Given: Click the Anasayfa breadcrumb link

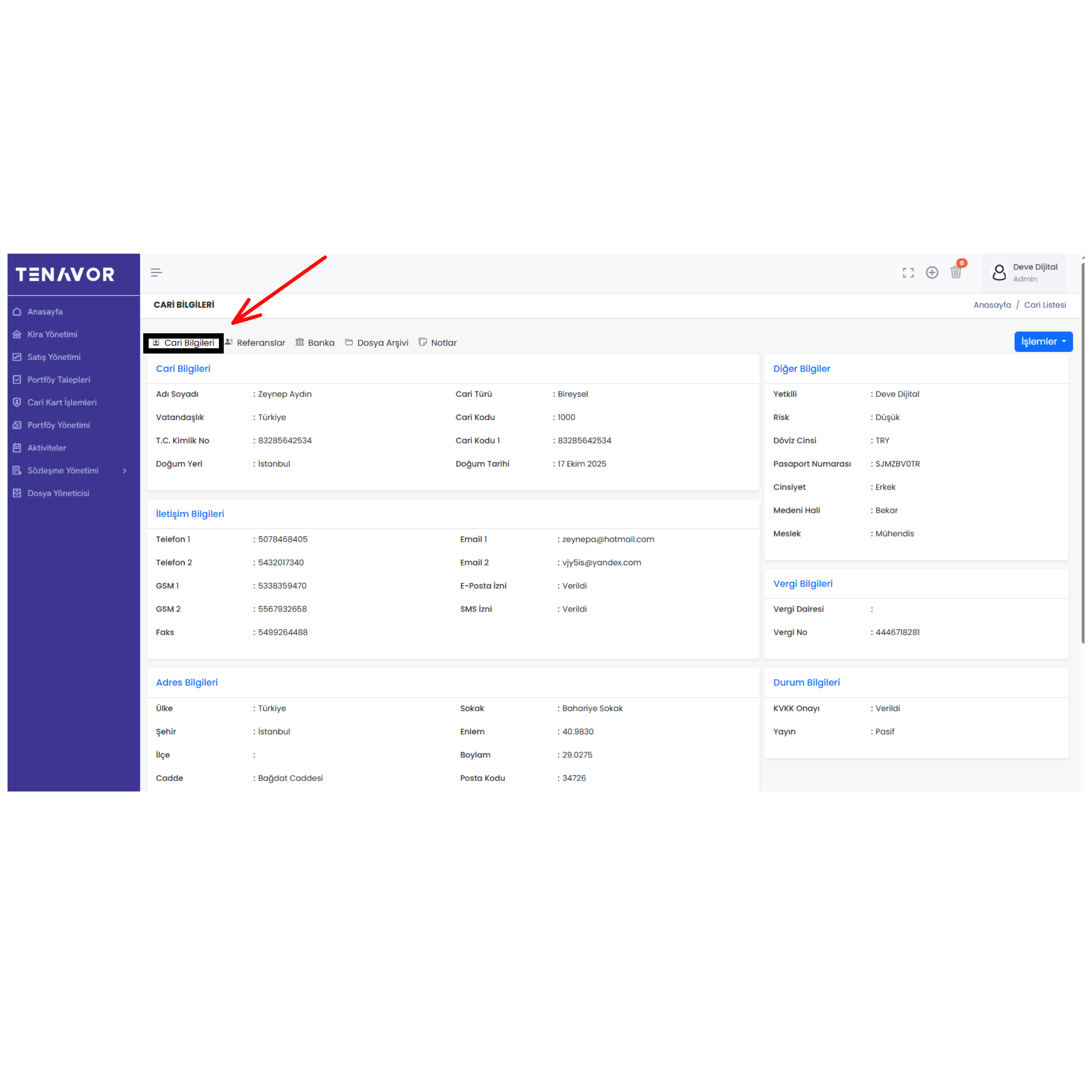Looking at the screenshot, I should click(992, 305).
